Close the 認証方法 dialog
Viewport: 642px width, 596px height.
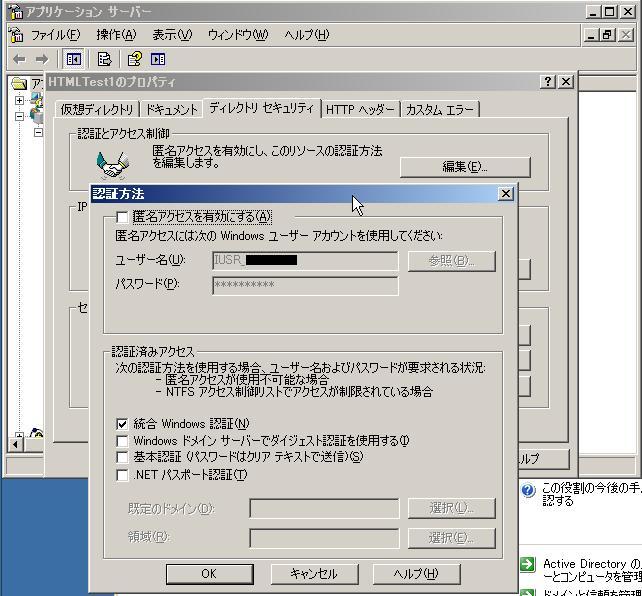tap(506, 194)
